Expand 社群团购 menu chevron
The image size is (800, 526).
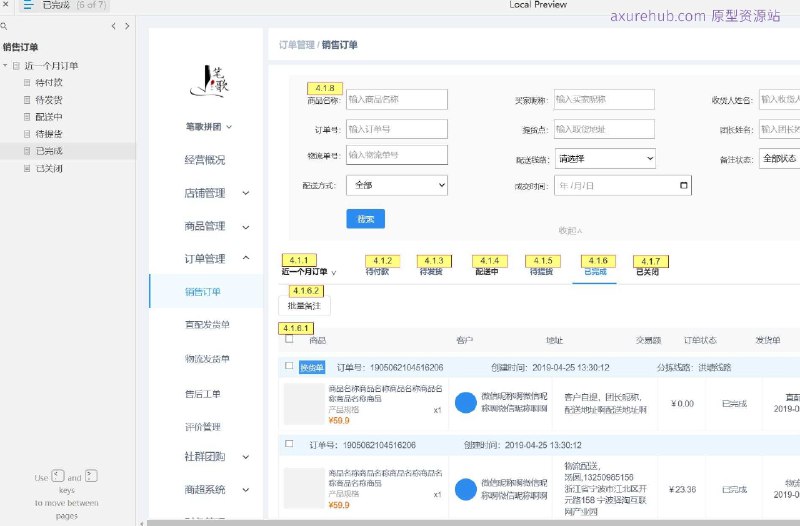pos(246,457)
